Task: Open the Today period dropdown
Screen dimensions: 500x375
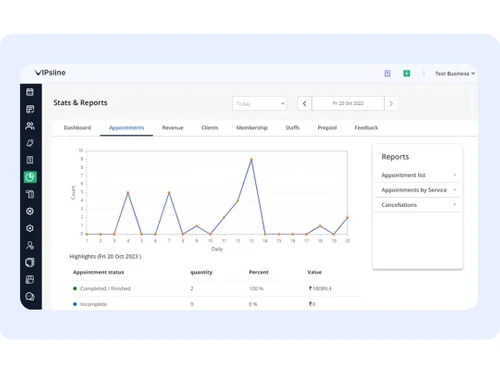Action: (259, 103)
